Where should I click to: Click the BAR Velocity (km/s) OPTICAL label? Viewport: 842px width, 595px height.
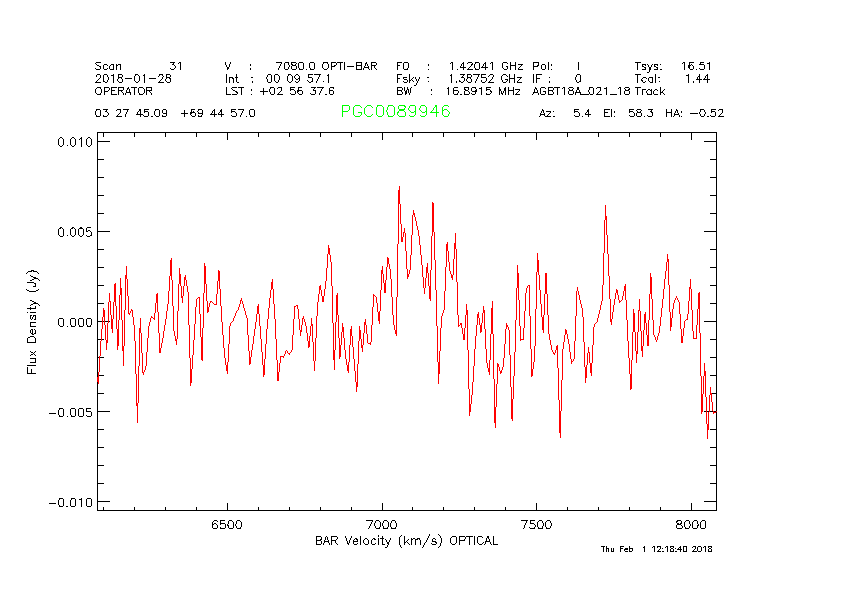pos(405,540)
